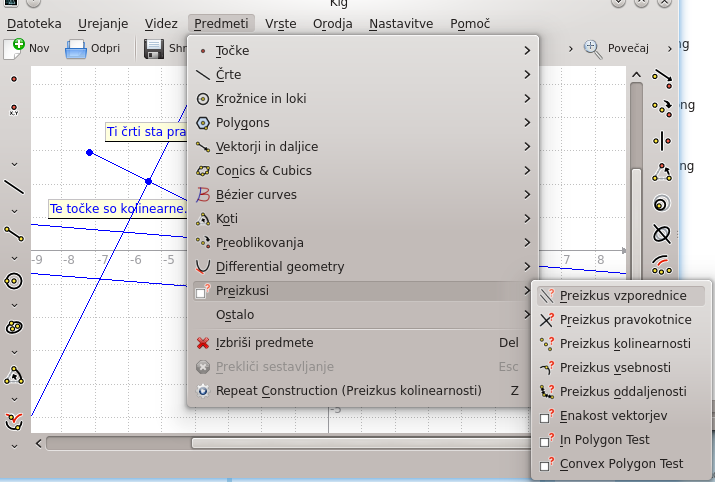Screen dimensions: 715x482
Task: Open toolbar overflow chevron left of Povečaj
Action: coord(570,48)
